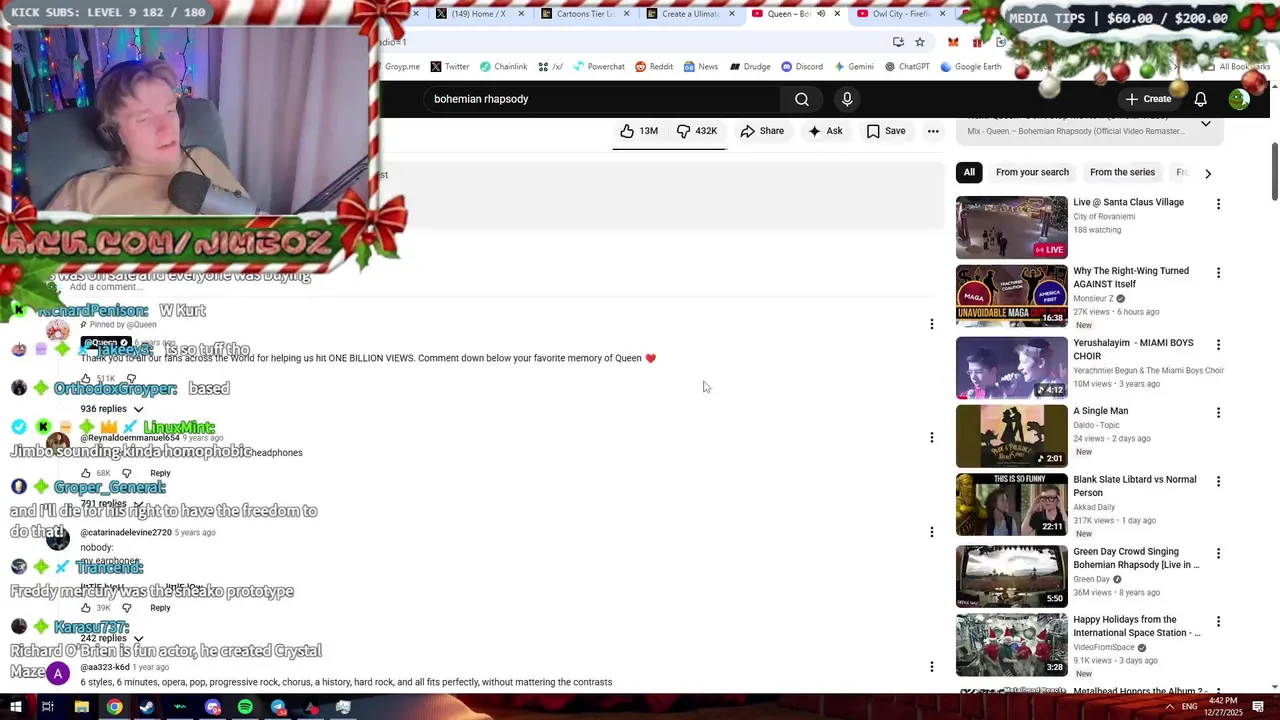The image size is (1280, 720).
Task: Open the ChatGPT bookmark
Action: click(907, 67)
